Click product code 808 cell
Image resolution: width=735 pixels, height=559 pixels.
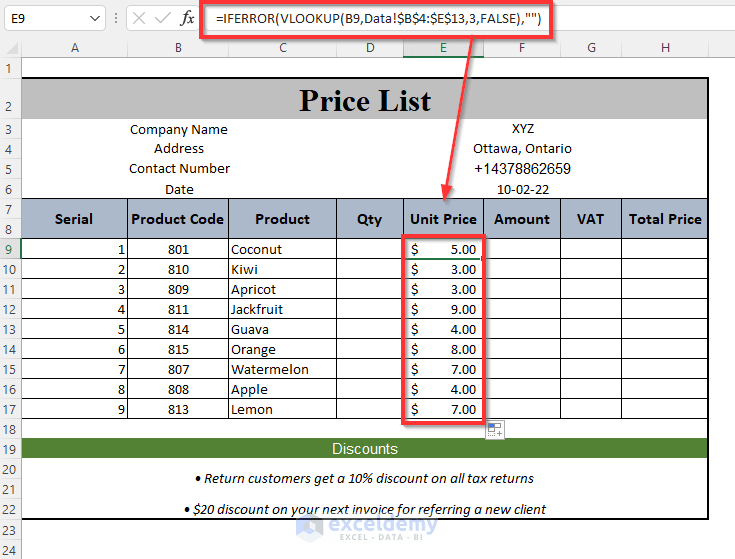point(178,389)
